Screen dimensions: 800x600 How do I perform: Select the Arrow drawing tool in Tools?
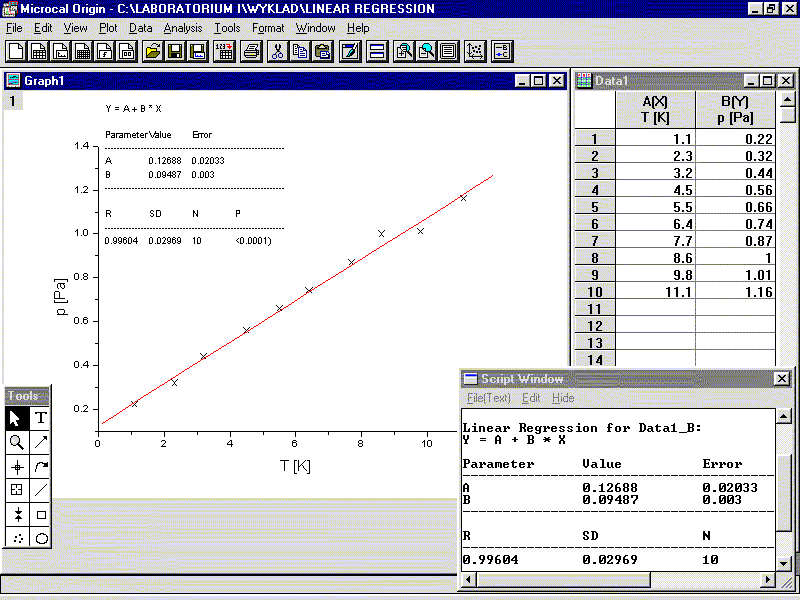40,442
